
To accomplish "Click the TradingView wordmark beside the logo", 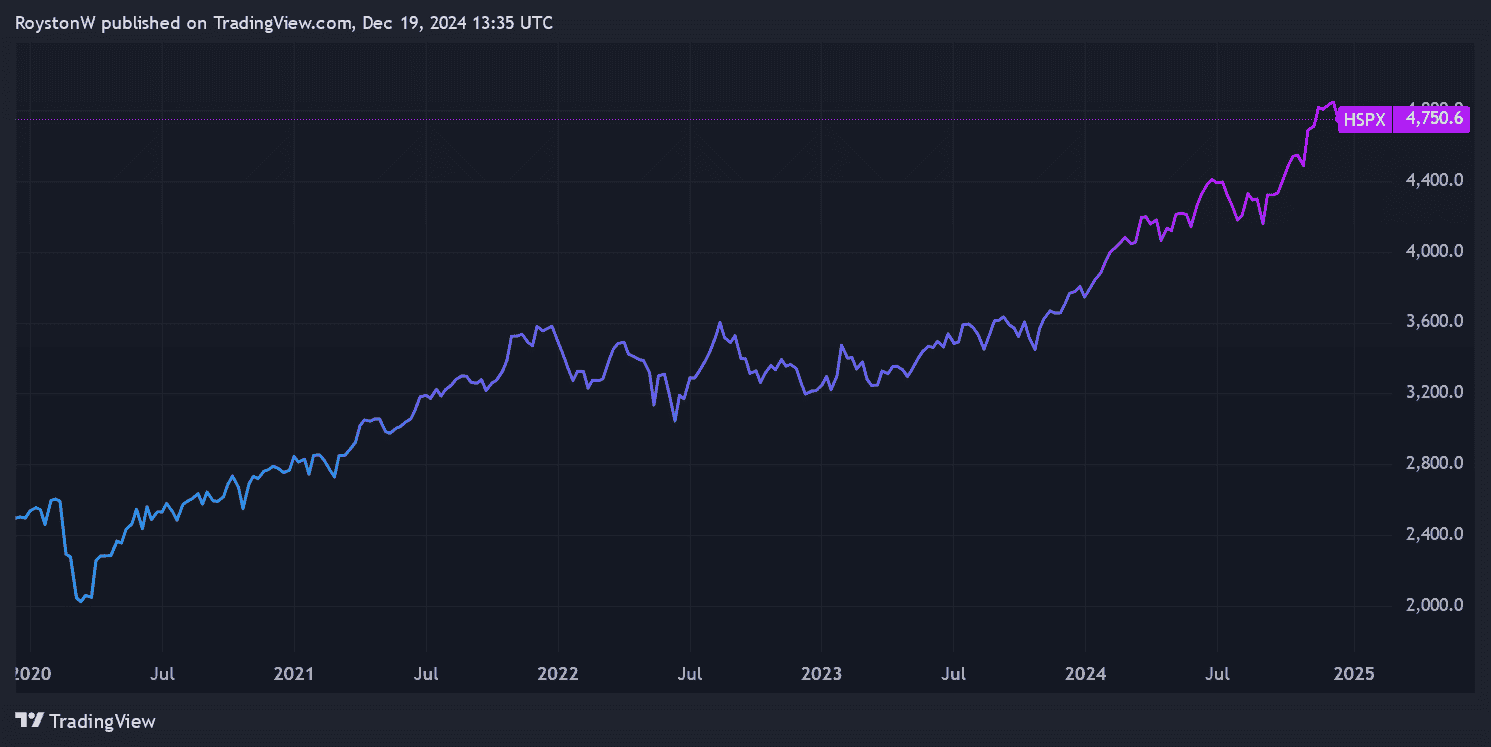I will point(102,721).
